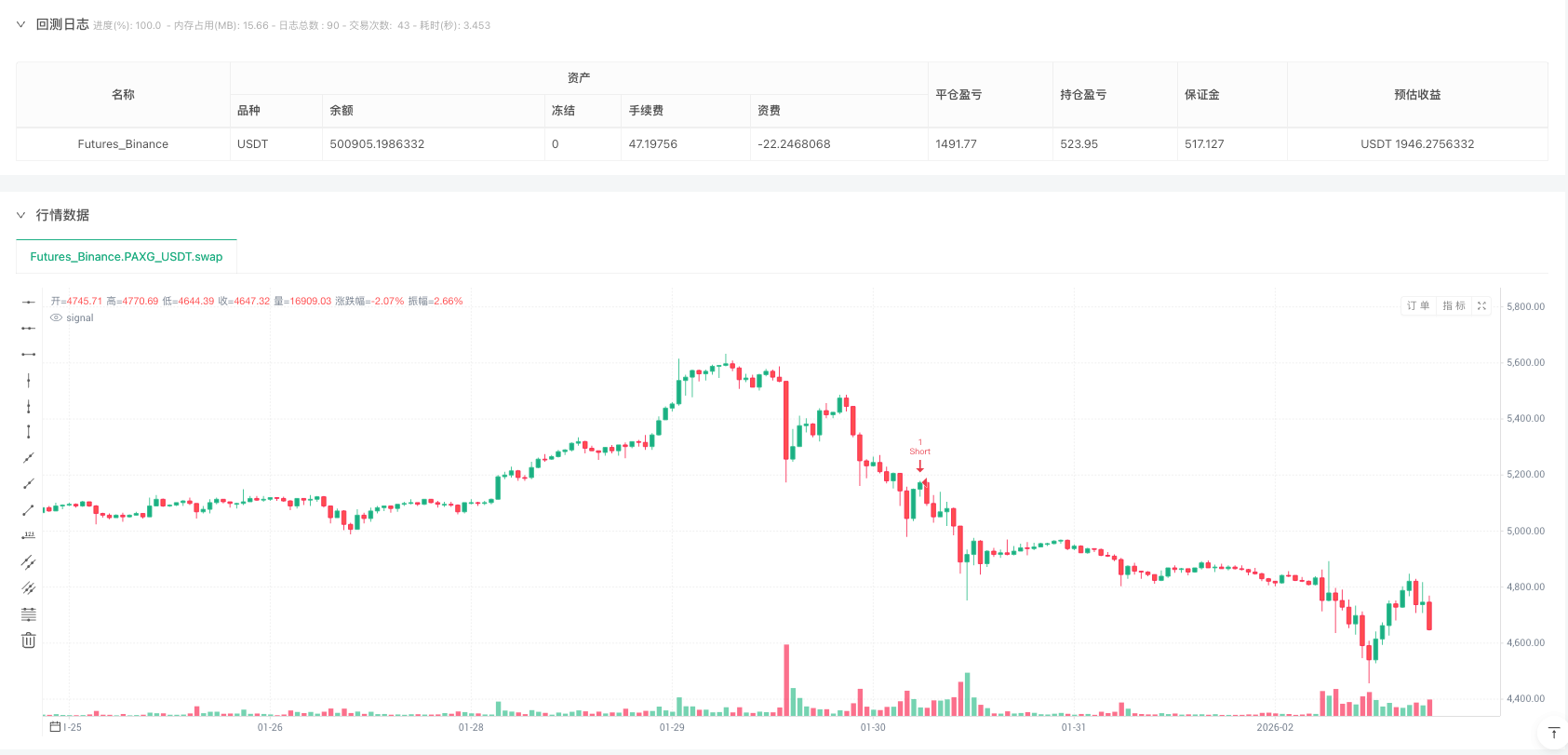Open the multi-segment line tool

pyautogui.click(x=28, y=587)
